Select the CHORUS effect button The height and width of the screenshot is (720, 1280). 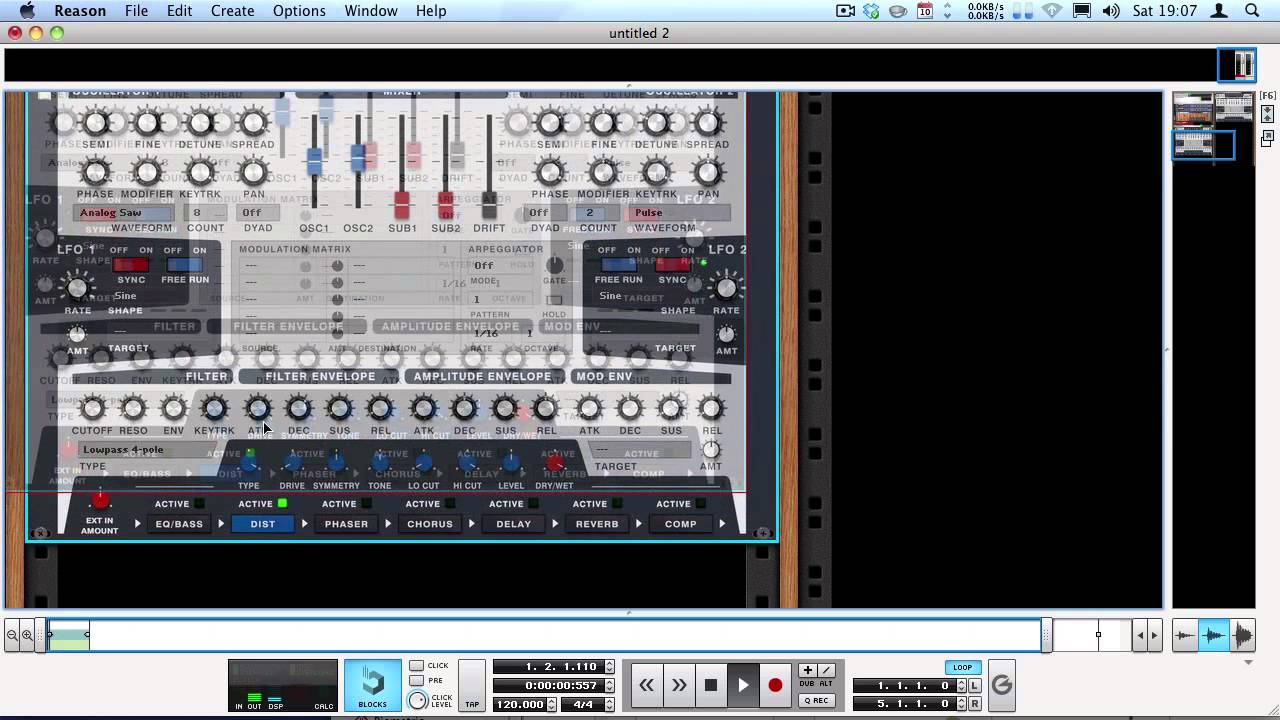pyautogui.click(x=430, y=524)
